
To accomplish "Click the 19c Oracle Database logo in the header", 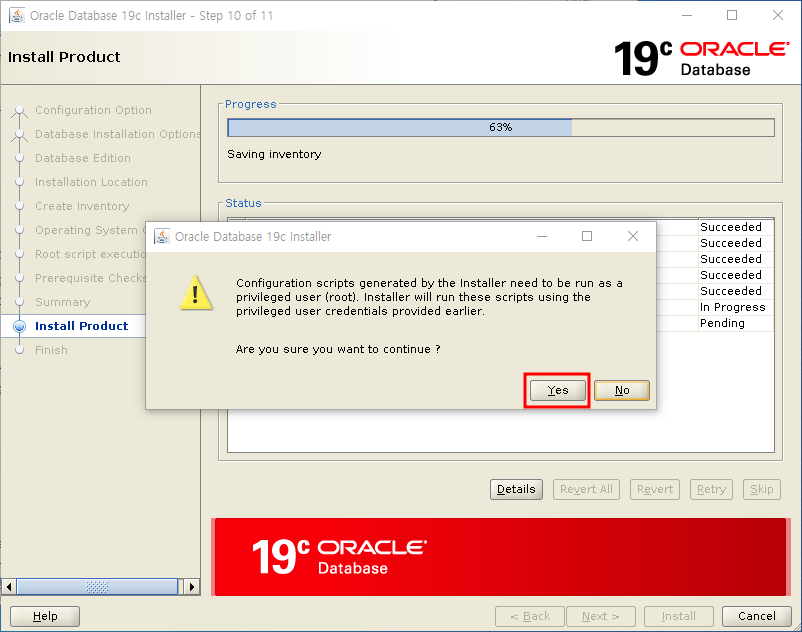I will (x=701, y=58).
